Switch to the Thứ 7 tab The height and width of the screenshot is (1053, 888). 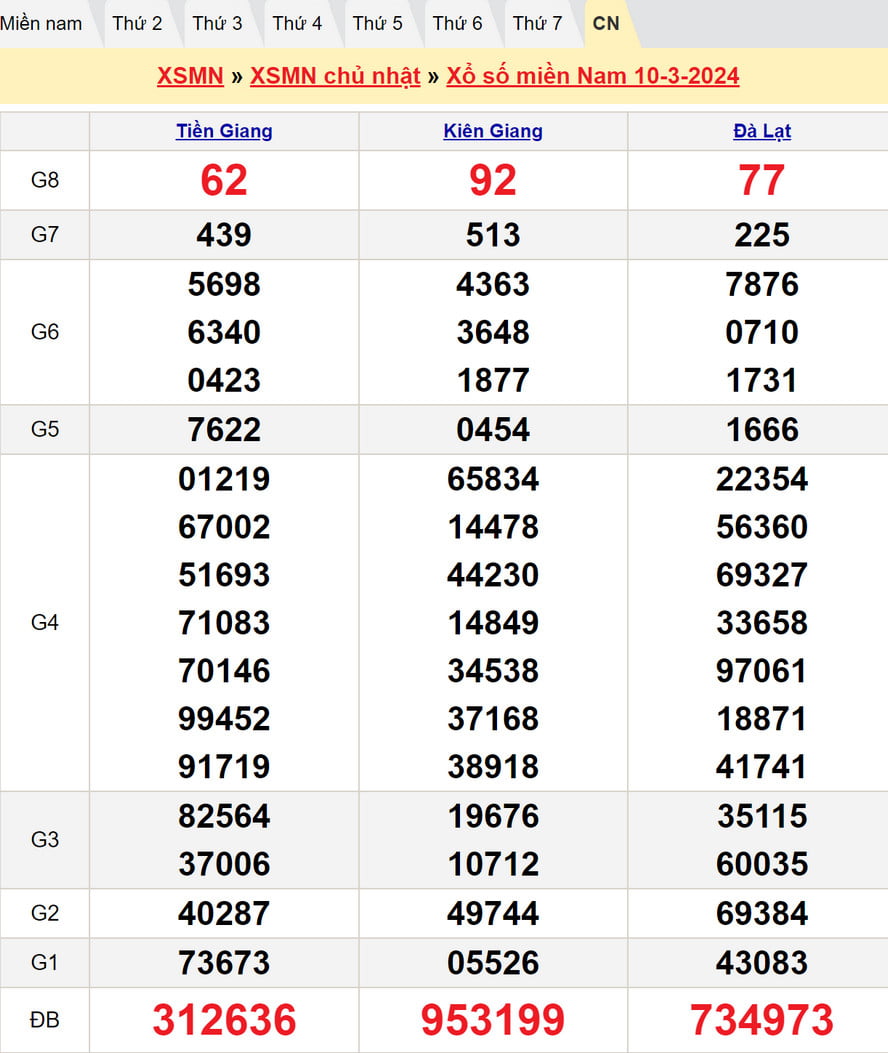tap(537, 23)
